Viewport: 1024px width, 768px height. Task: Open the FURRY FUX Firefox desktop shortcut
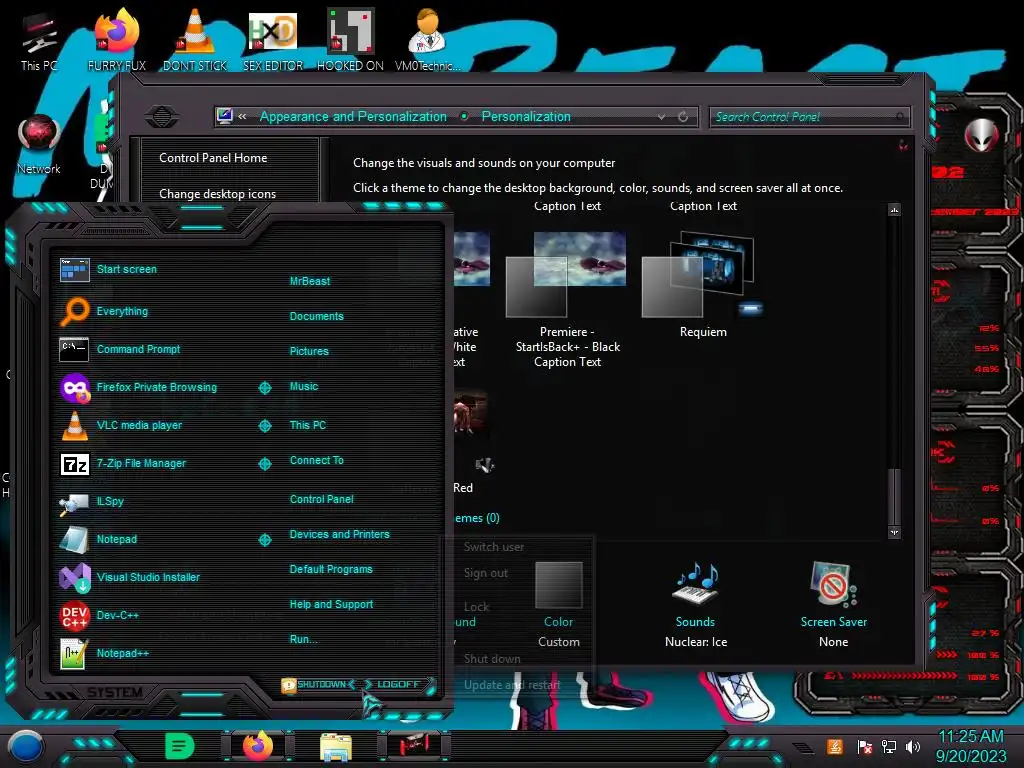[117, 40]
